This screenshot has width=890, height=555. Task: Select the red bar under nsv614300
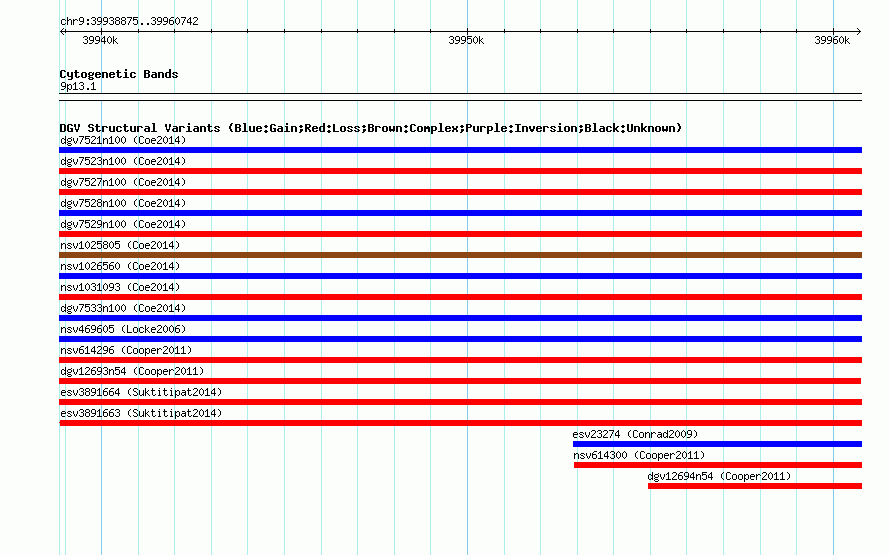click(x=718, y=465)
